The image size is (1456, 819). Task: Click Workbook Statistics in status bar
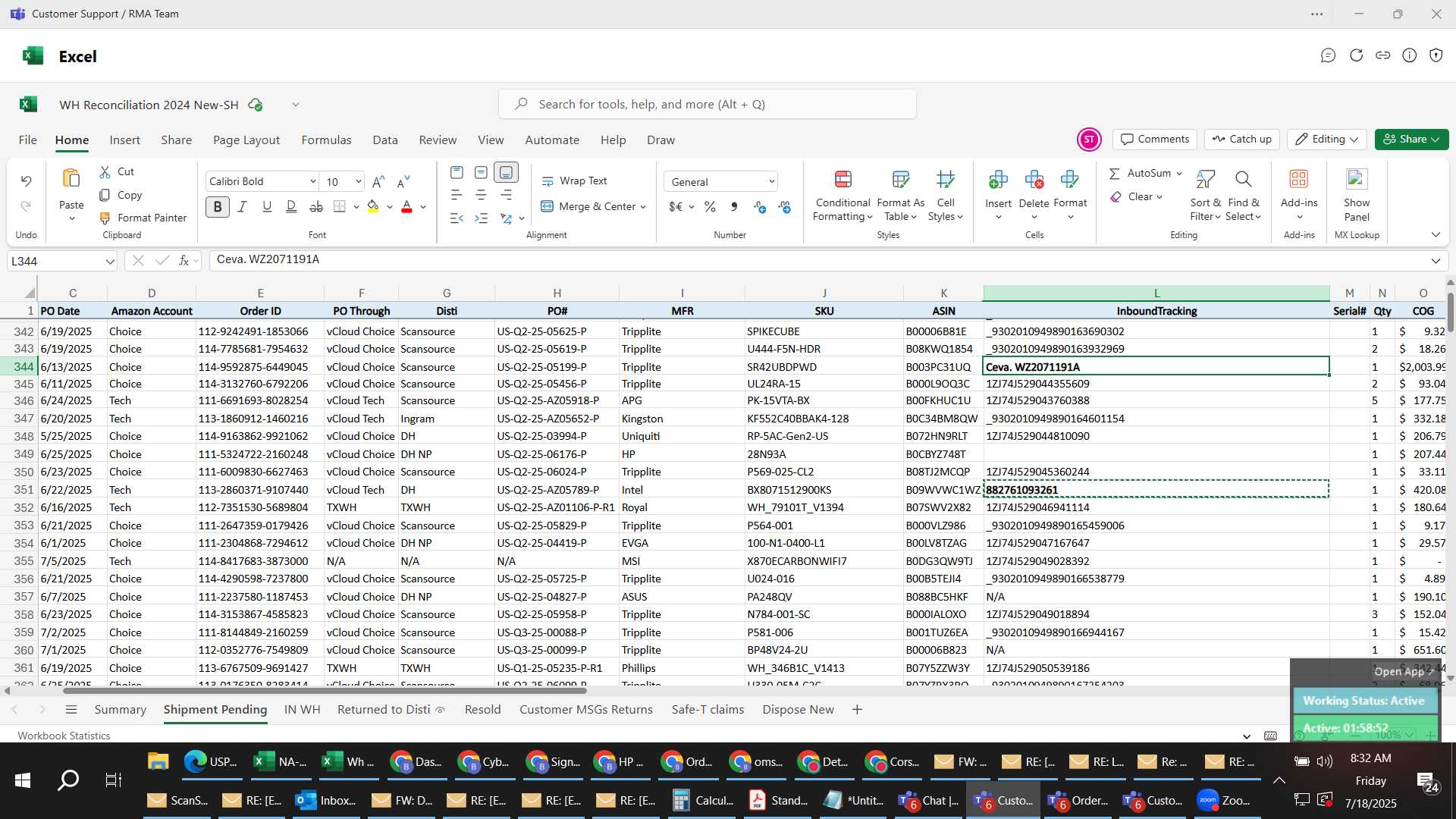(x=64, y=736)
